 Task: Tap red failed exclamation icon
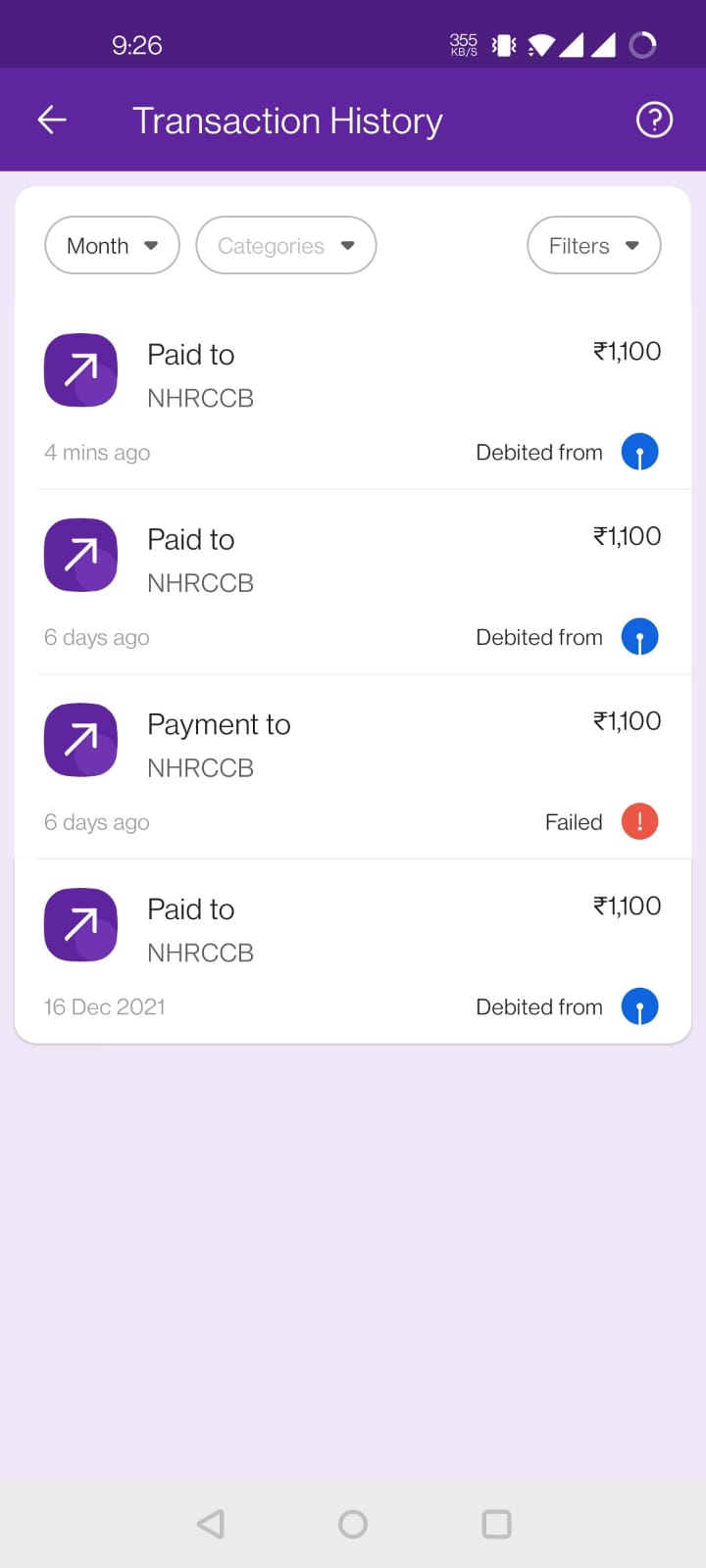[639, 821]
